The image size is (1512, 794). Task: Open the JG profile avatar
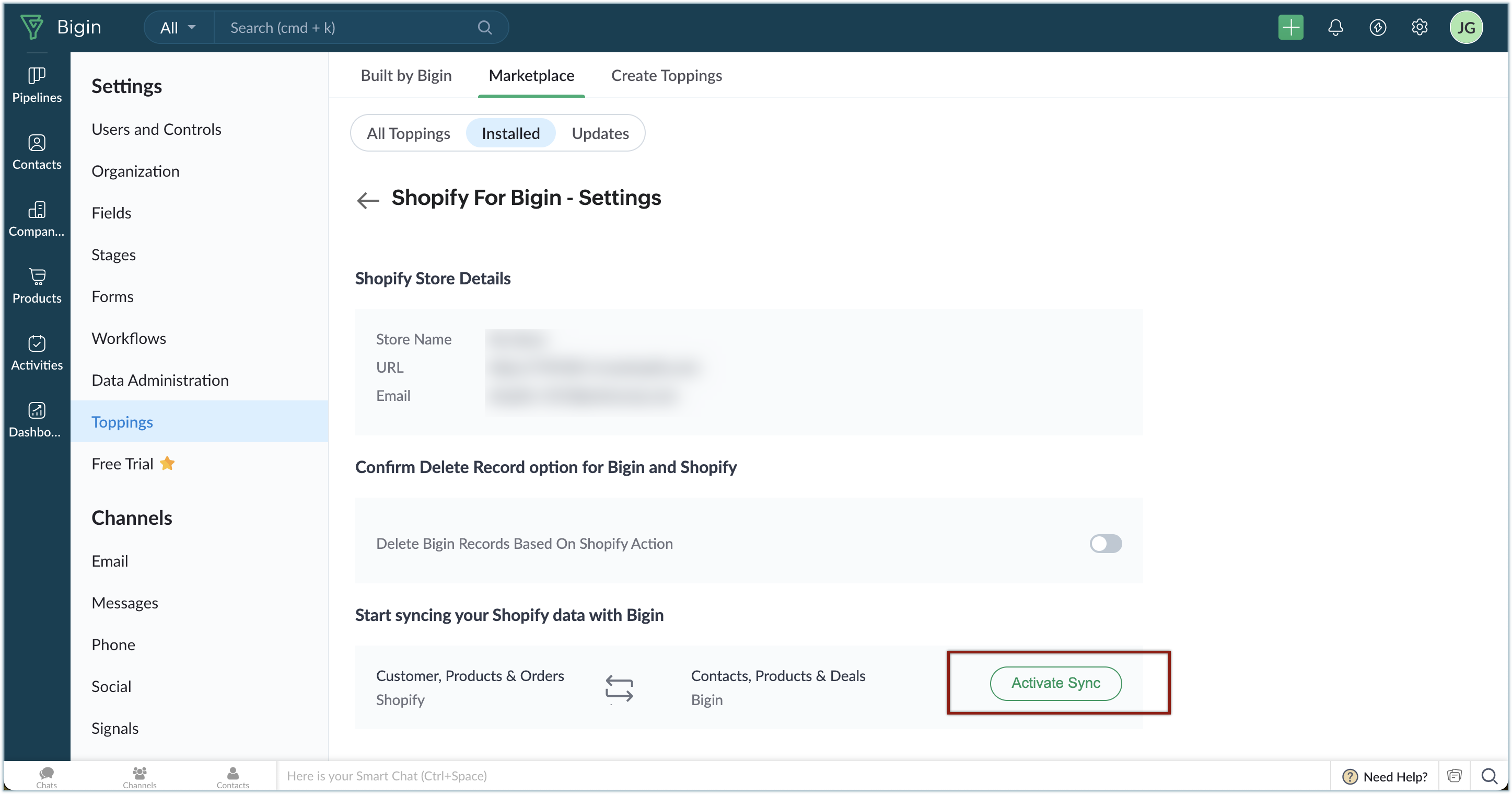click(1466, 27)
